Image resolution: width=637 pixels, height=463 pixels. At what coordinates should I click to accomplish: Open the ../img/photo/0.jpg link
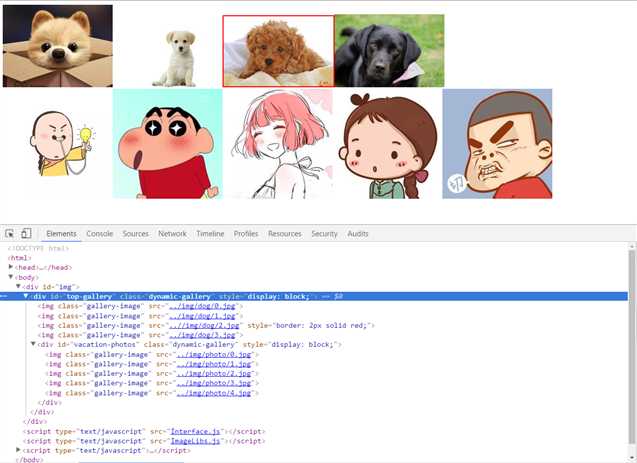[x=214, y=354]
